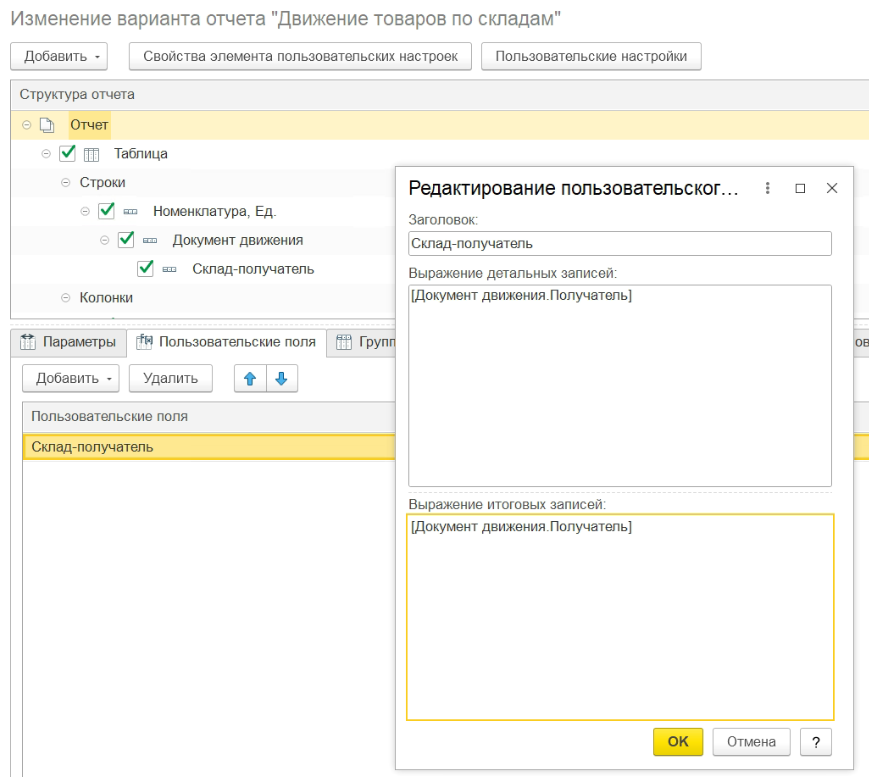Click Пользовательские поля column header
The width and height of the screenshot is (869, 777).
coord(209,416)
